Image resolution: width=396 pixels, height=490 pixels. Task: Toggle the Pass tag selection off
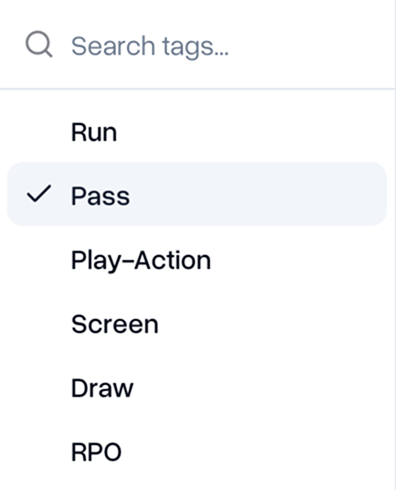click(x=197, y=194)
